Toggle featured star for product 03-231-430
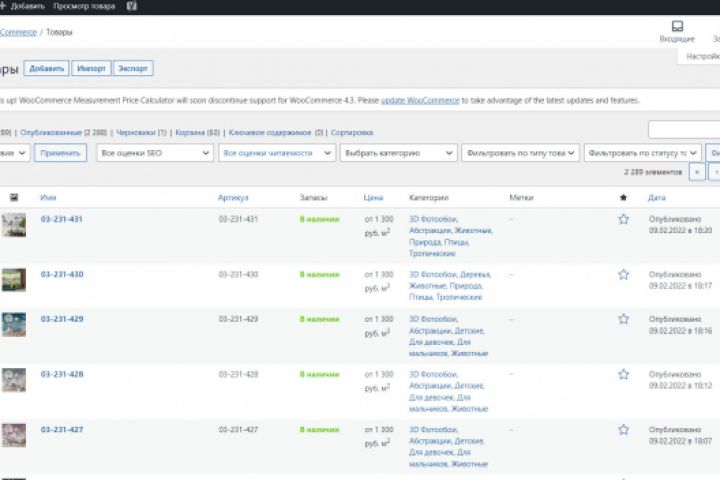 623,274
